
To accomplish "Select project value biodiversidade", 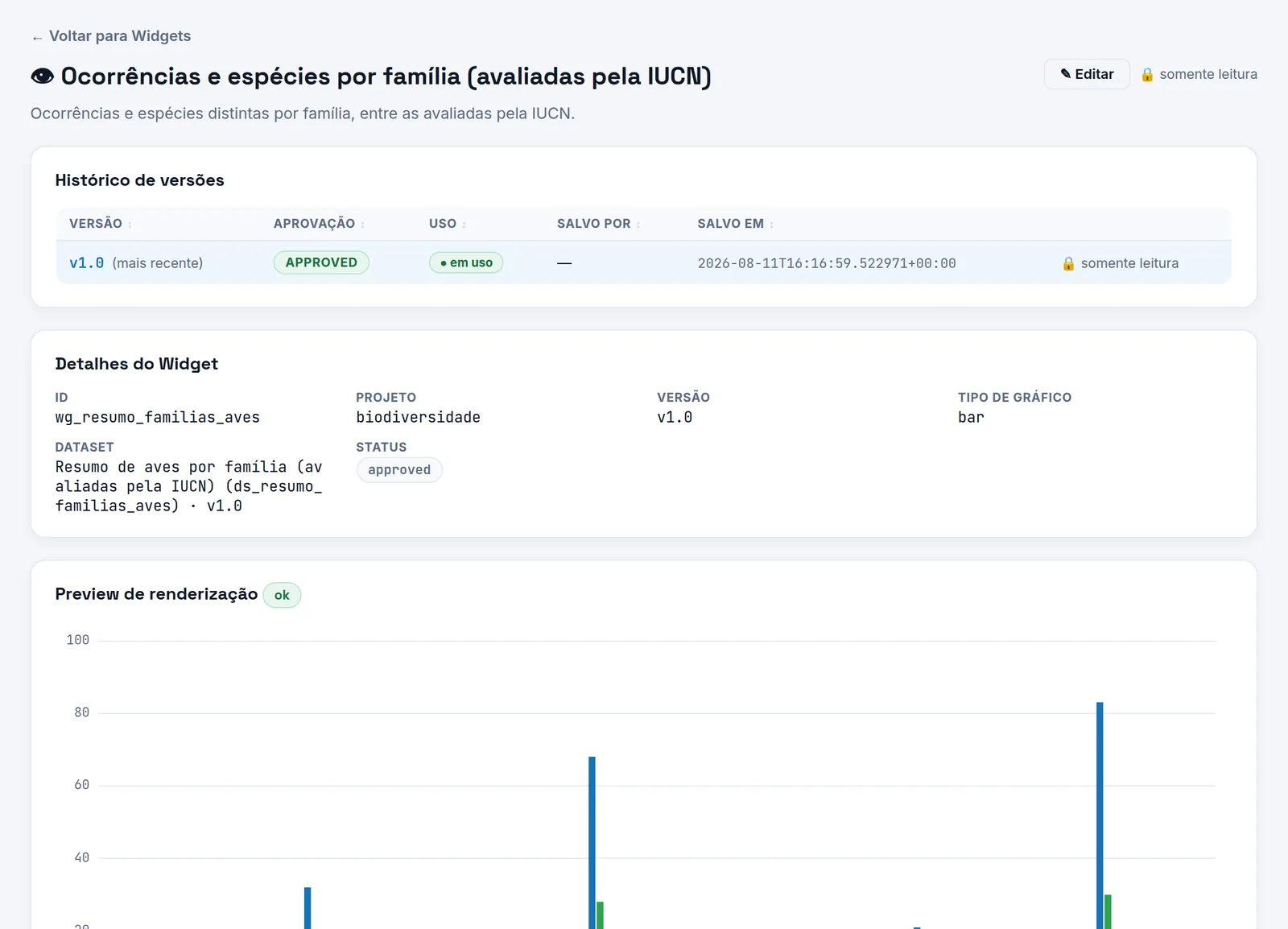I will tap(419, 417).
